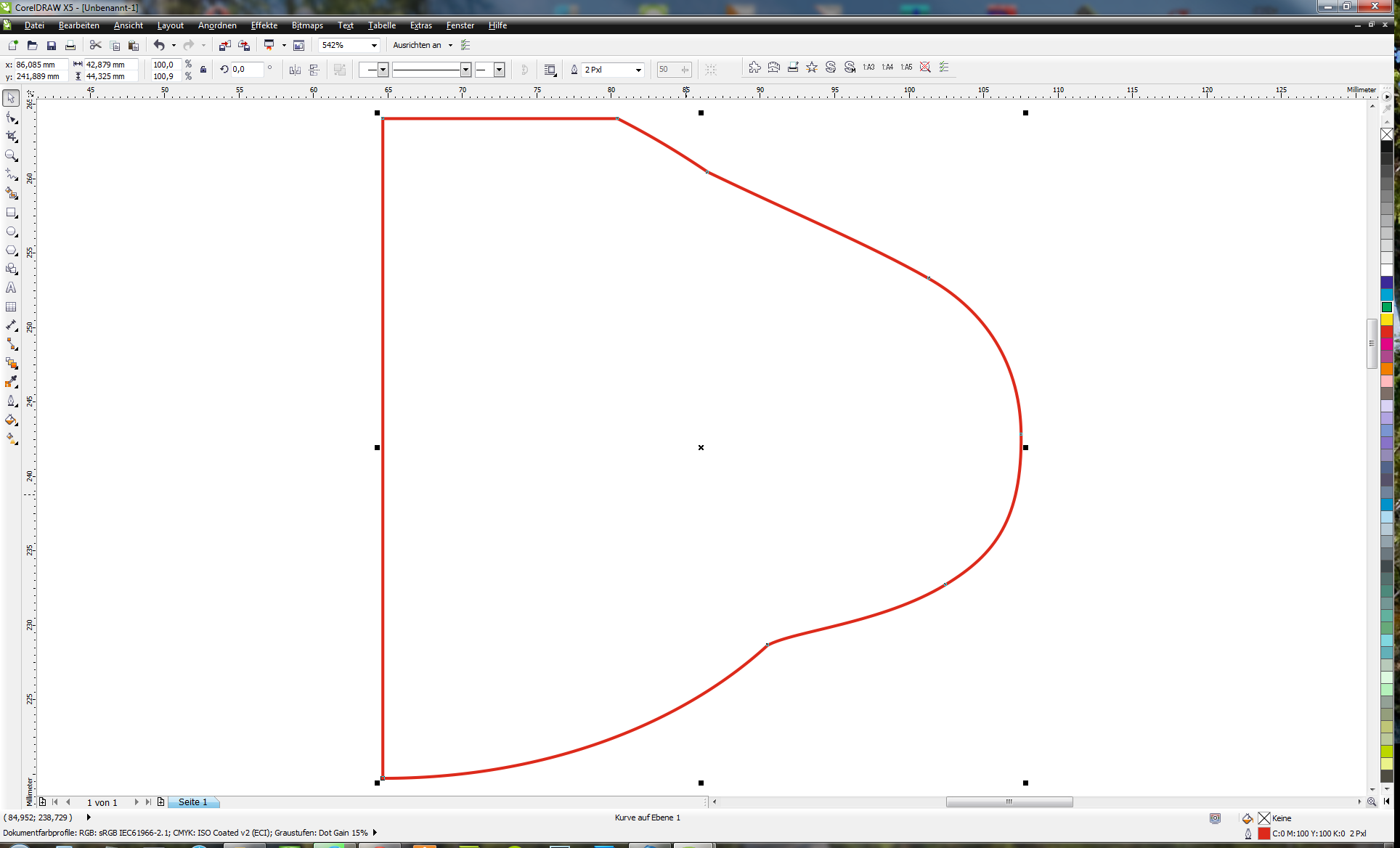This screenshot has height=848, width=1400.
Task: Toggle the No color X swatch
Action: tap(1386, 134)
